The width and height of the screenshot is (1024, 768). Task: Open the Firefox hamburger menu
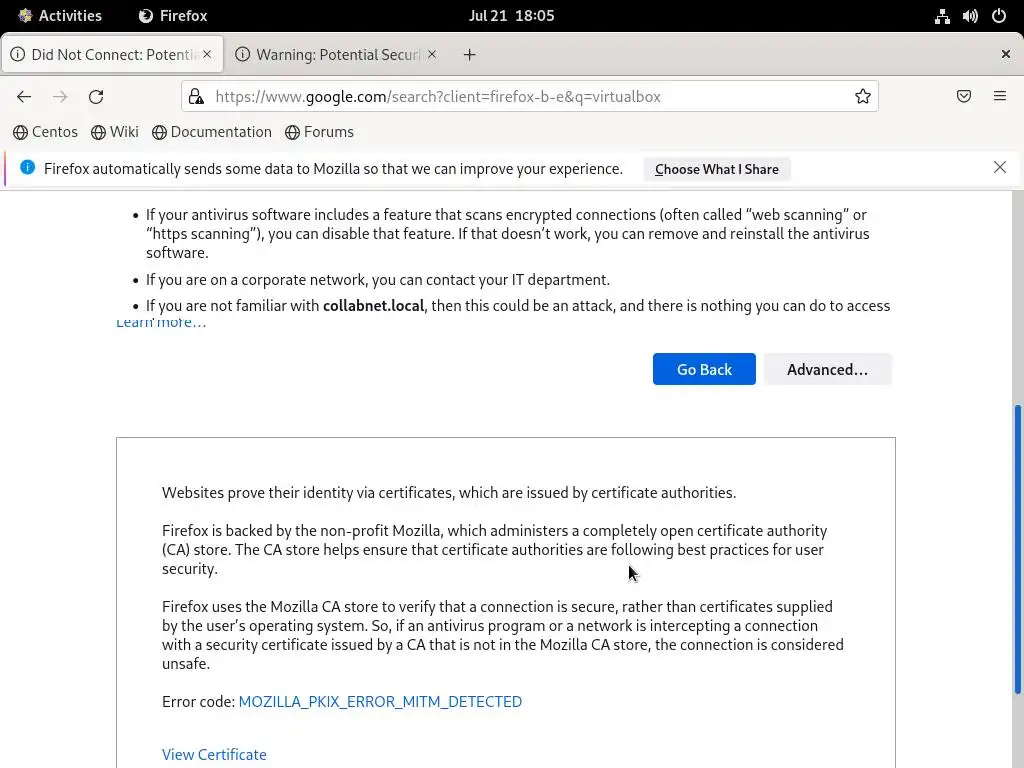[1000, 96]
